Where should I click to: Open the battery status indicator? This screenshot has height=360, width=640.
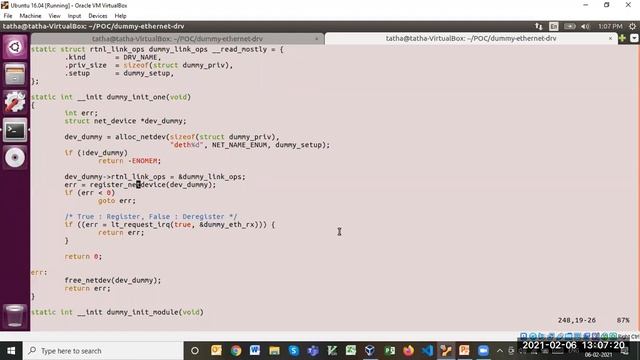click(x=569, y=26)
